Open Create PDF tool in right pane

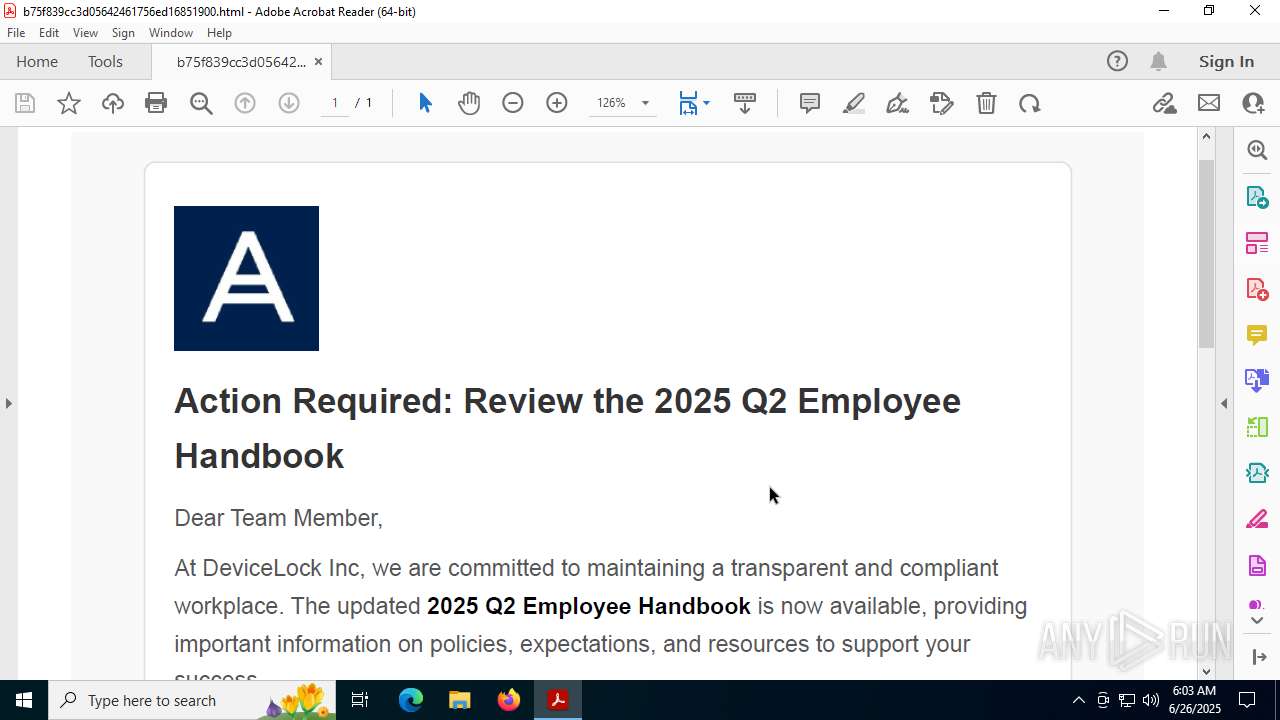coord(1257,288)
